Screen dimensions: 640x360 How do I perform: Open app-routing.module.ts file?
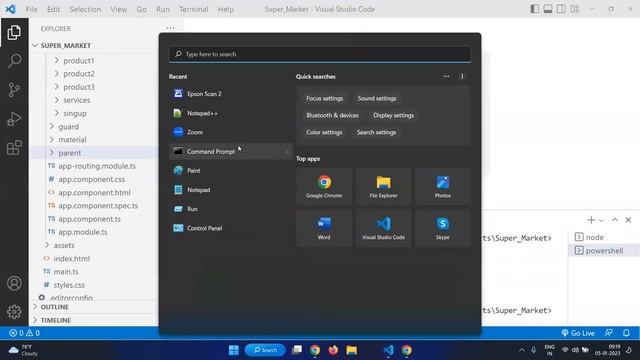[x=97, y=166]
